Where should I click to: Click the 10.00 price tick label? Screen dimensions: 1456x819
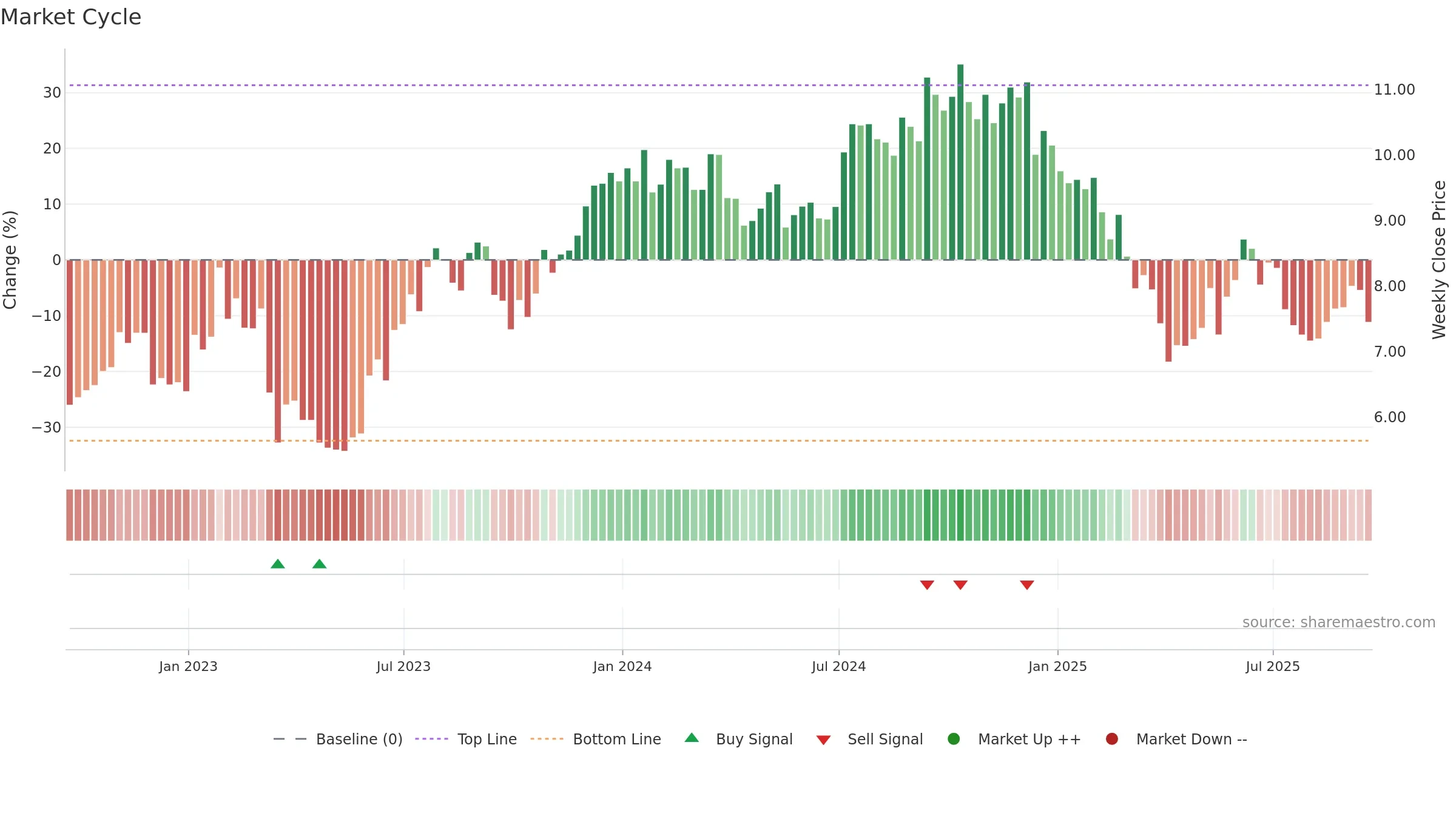coord(1394,155)
